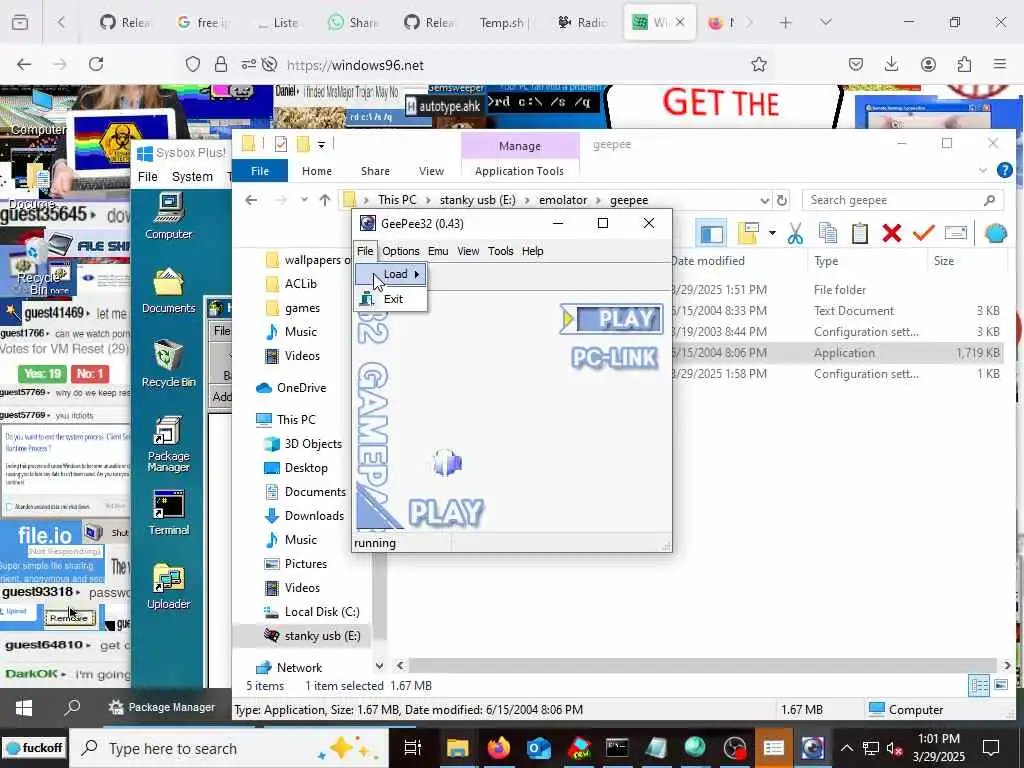Switch to large icons view in Explorer status bar

pyautogui.click(x=1000, y=685)
